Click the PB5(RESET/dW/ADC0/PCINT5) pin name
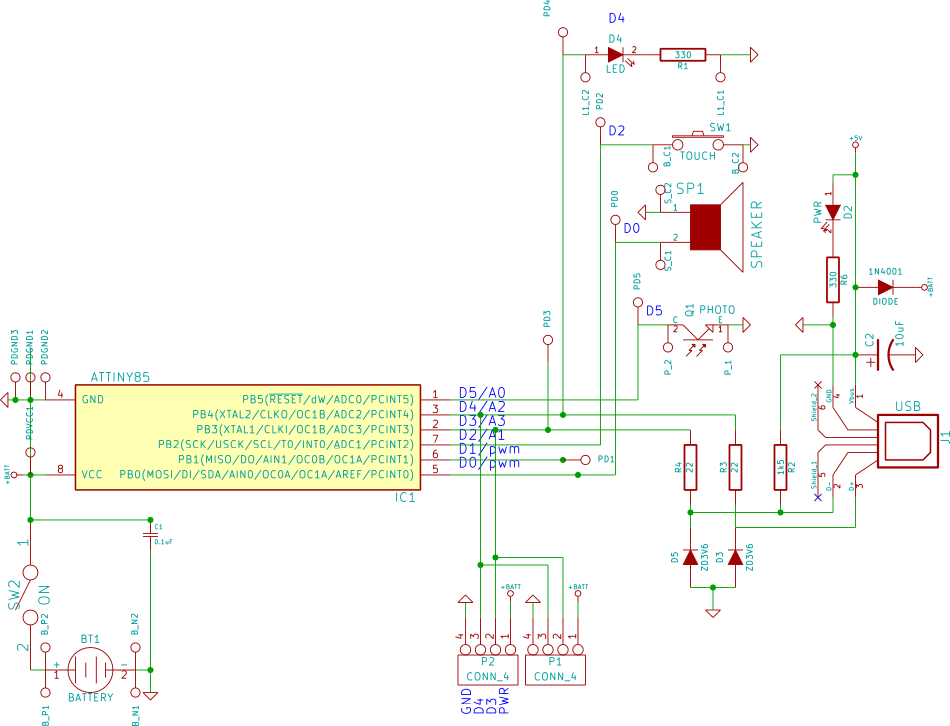Image resolution: width=950 pixels, height=726 pixels. [328, 399]
